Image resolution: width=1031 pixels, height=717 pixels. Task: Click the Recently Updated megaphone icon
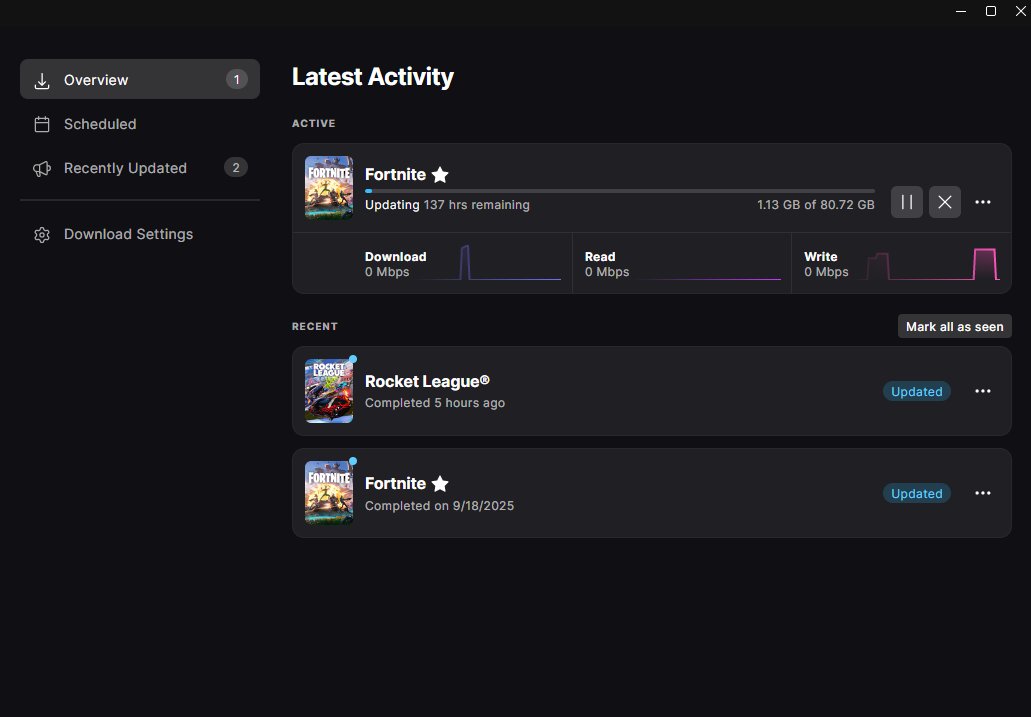pyautogui.click(x=42, y=168)
